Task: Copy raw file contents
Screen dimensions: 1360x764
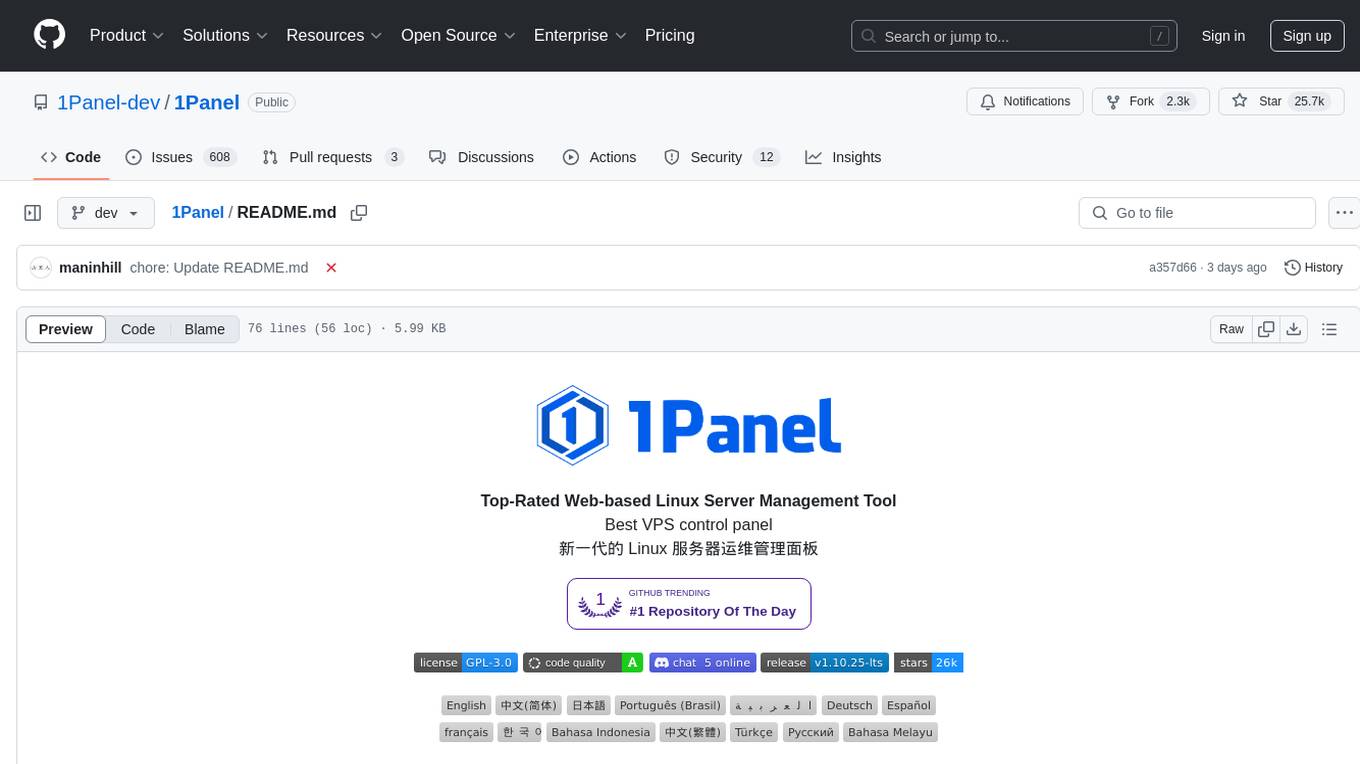Action: [1266, 329]
